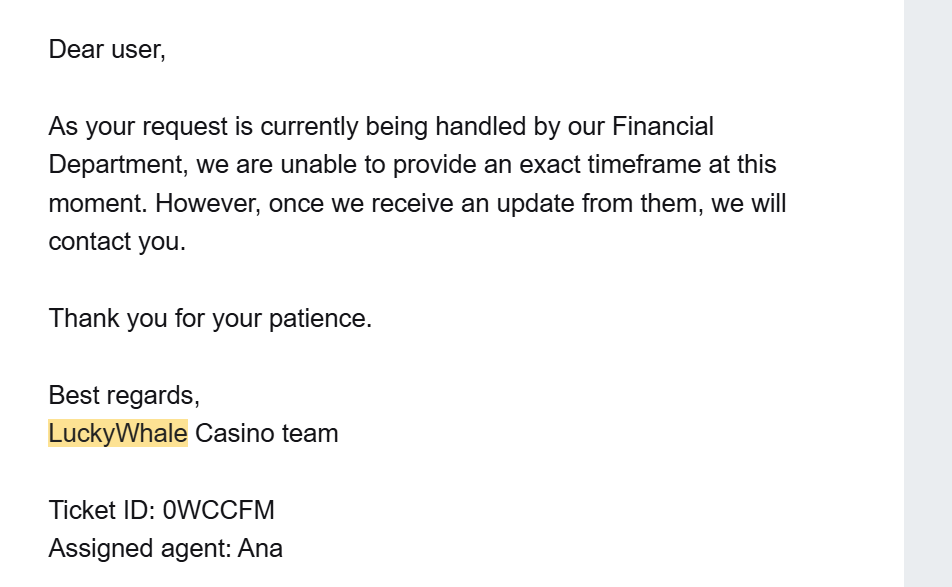The width and height of the screenshot is (952, 587).
Task: Click the word "Department" in the paragraph
Action: point(113,164)
